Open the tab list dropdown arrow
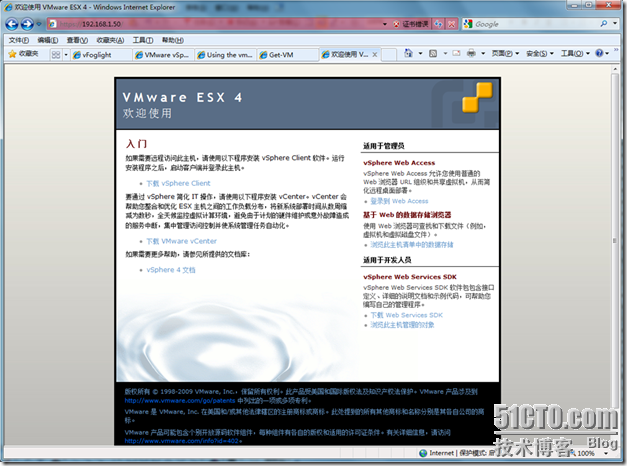This screenshot has height=466, width=627. pos(66,55)
